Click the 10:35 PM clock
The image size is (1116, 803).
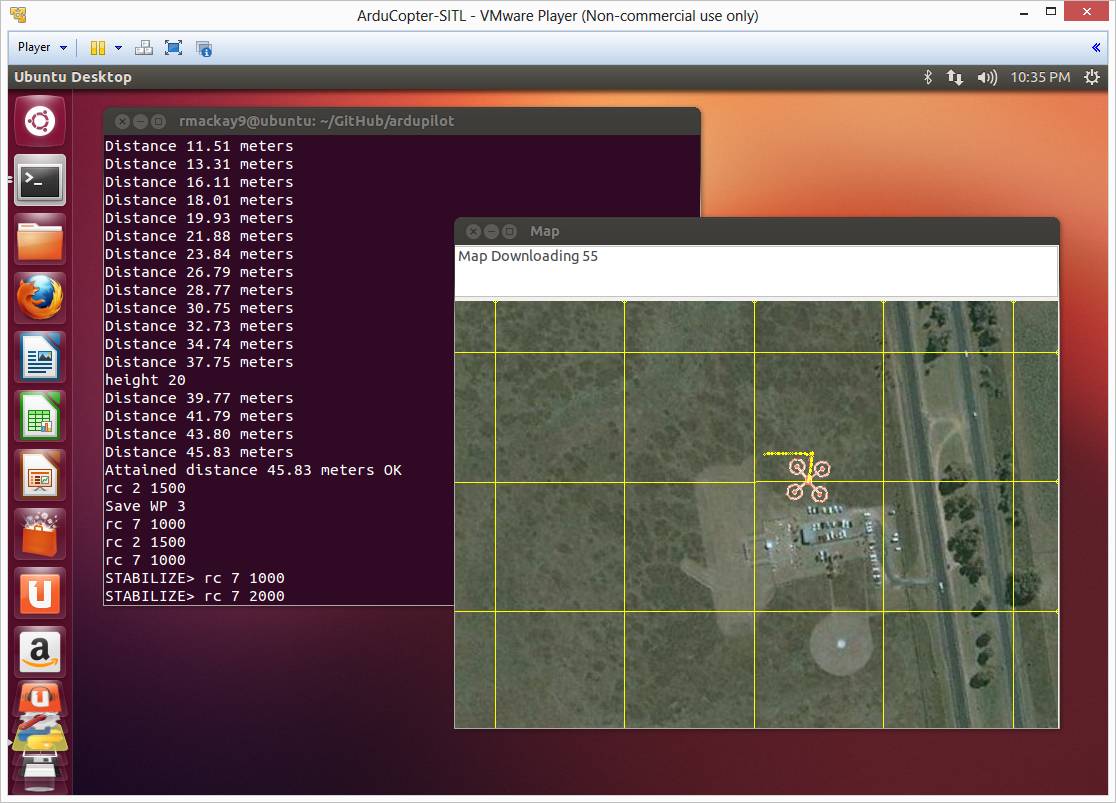(x=1040, y=77)
